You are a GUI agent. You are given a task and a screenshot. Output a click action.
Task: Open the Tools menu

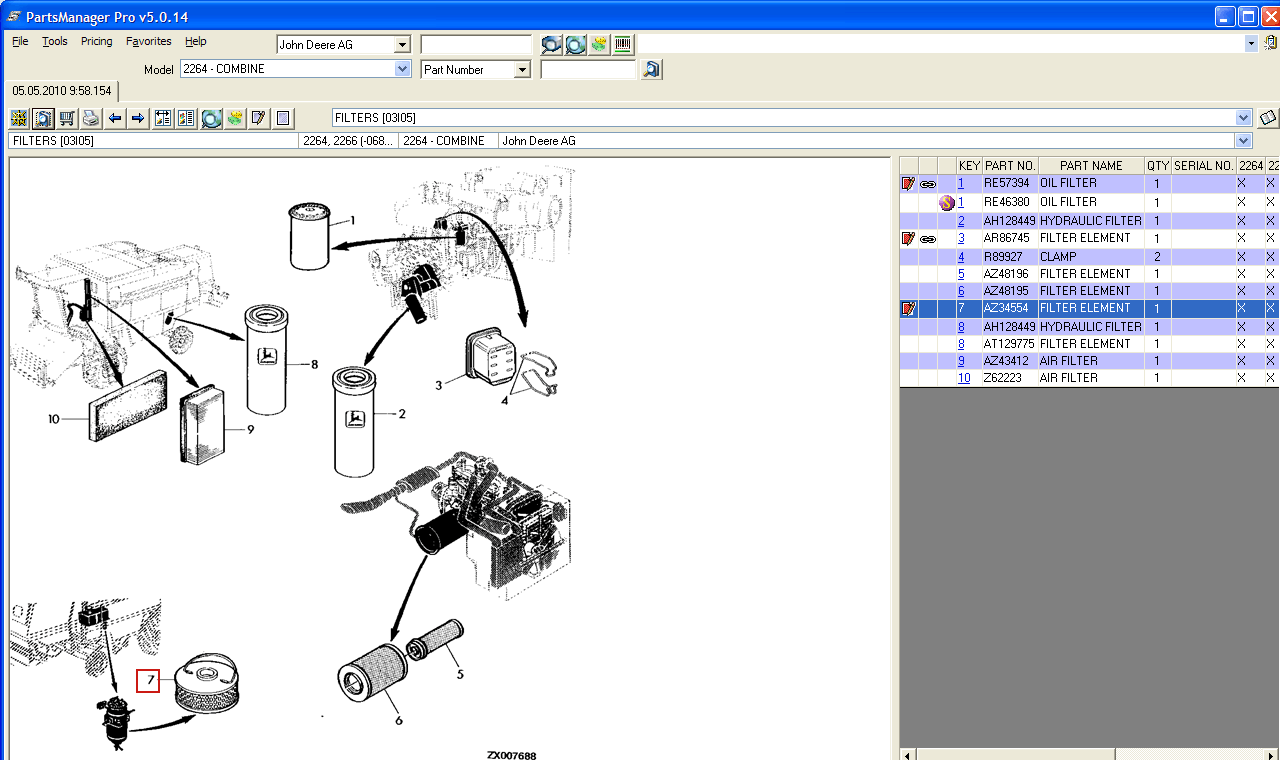[55, 41]
